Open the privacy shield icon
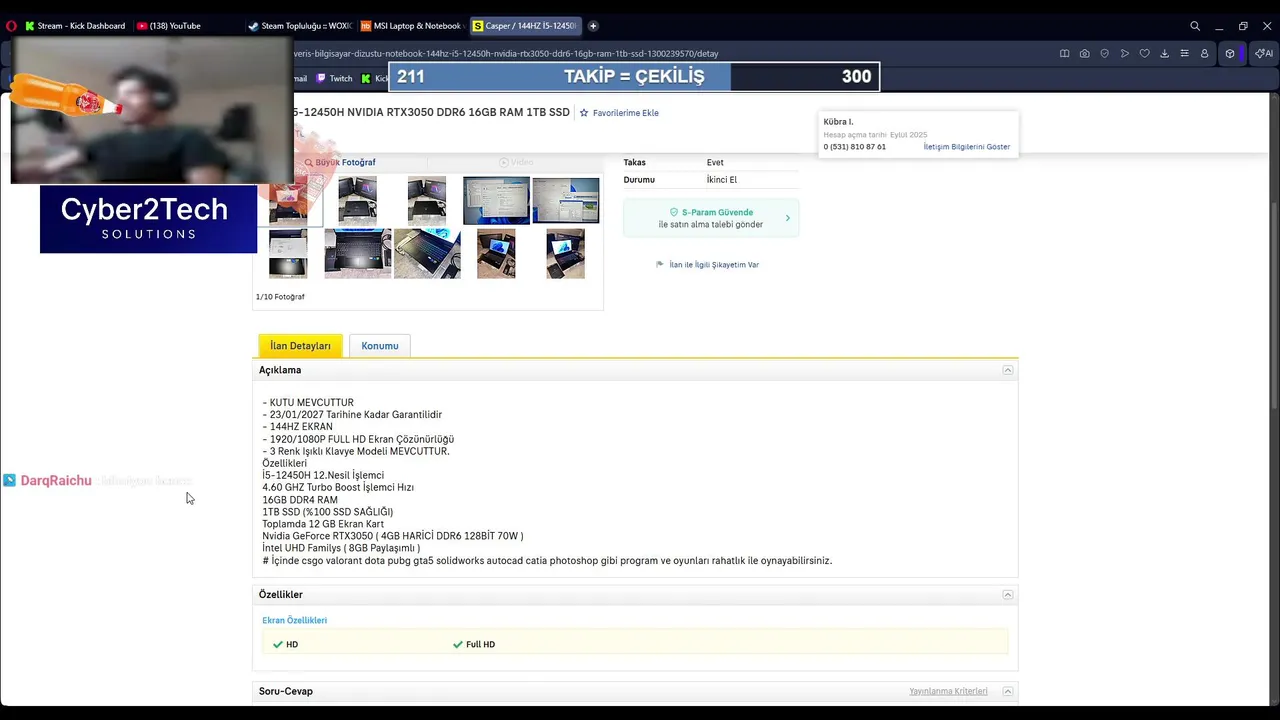Screen dimensions: 1280x720 click(x=1105, y=53)
